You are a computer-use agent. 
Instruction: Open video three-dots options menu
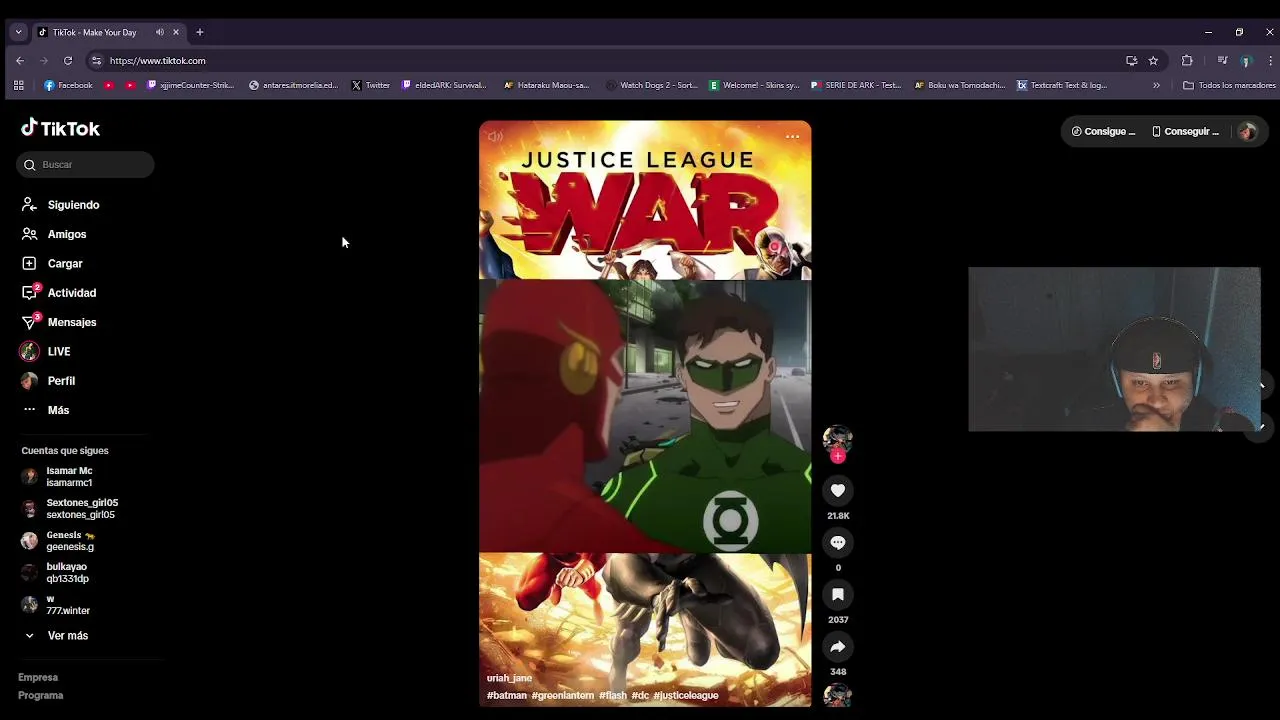792,137
